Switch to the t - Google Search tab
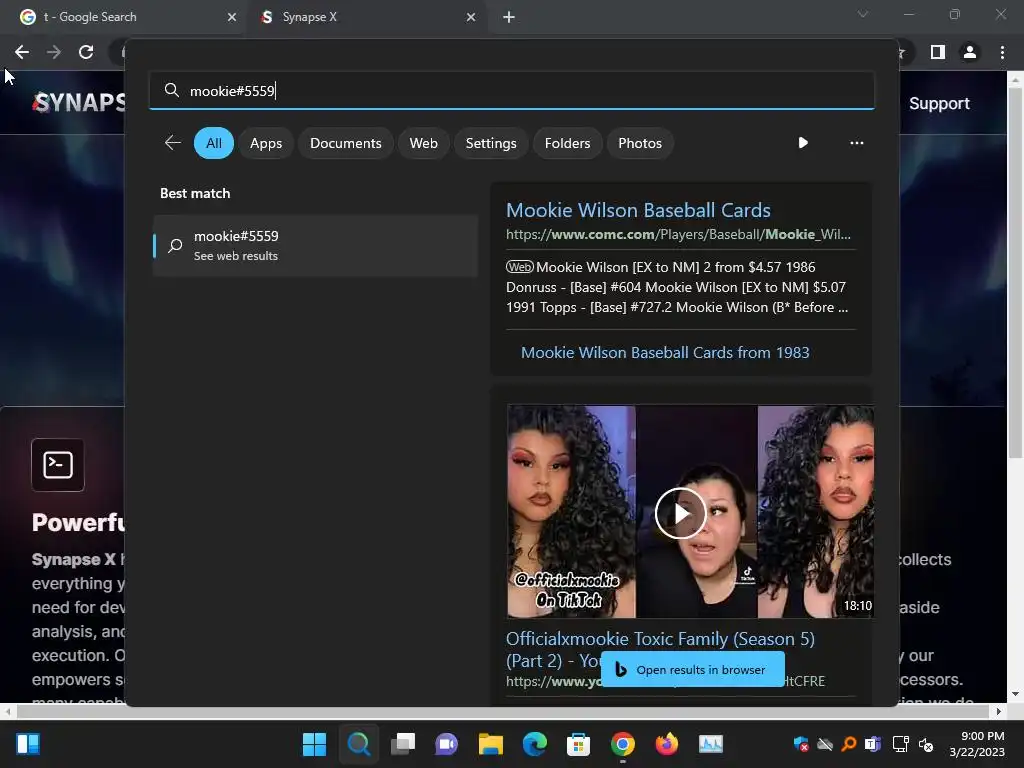 [124, 17]
